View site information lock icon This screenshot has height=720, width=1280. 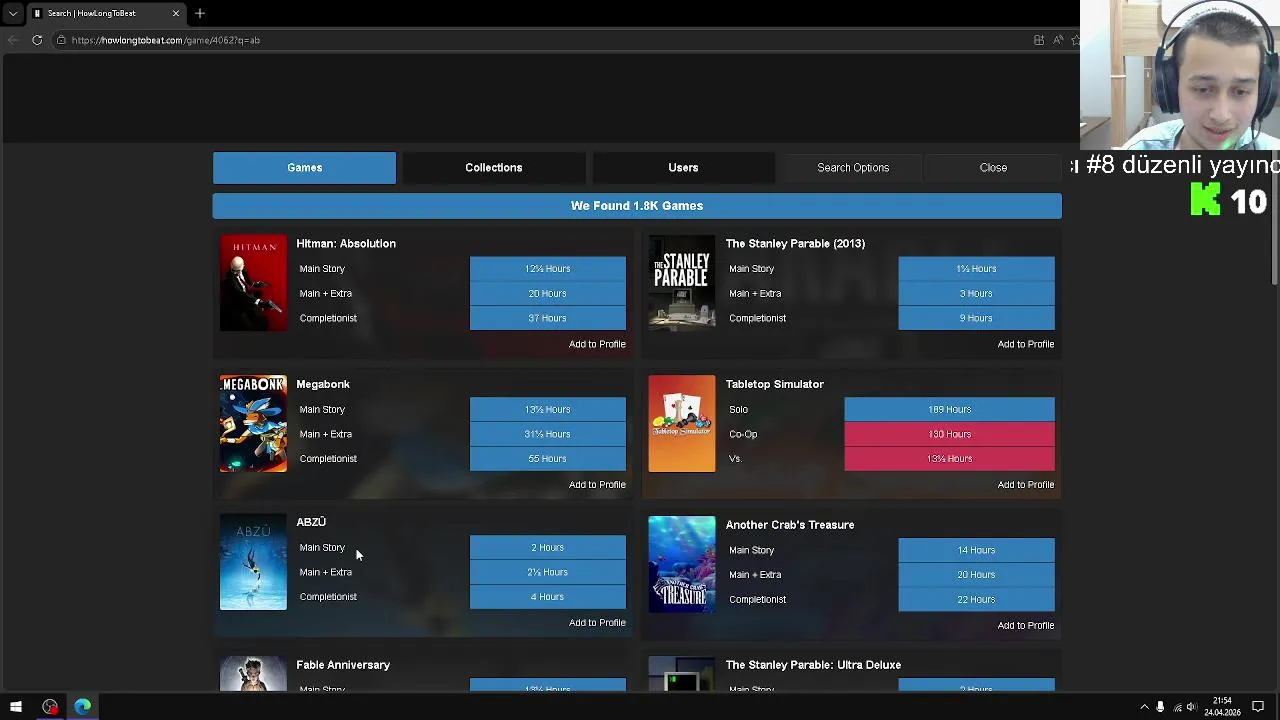[x=61, y=40]
